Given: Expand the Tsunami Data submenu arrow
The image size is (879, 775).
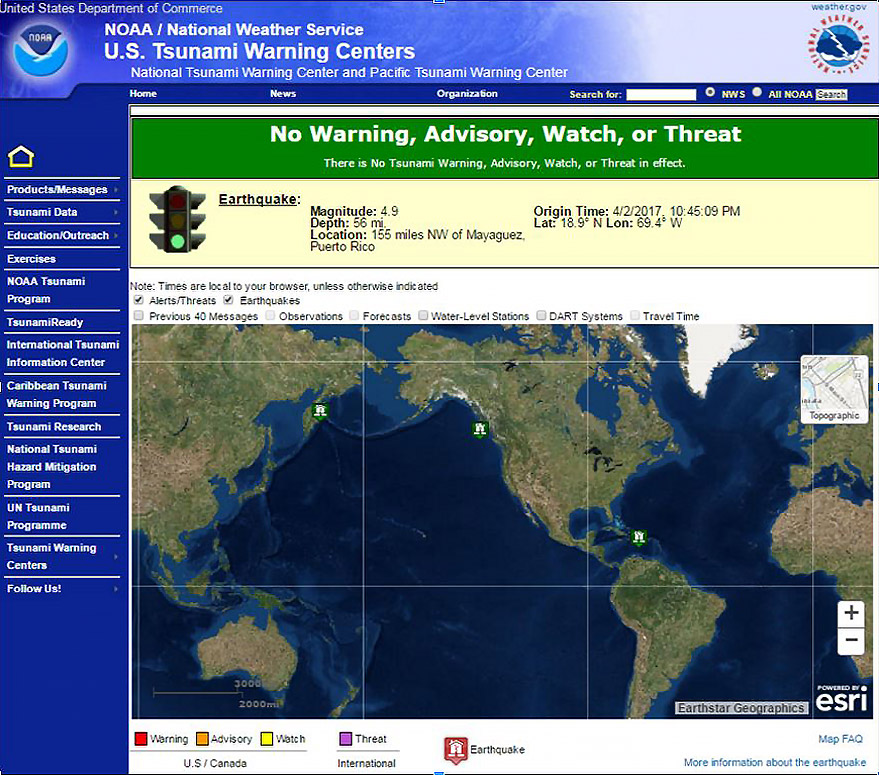Looking at the screenshot, I should (x=116, y=212).
